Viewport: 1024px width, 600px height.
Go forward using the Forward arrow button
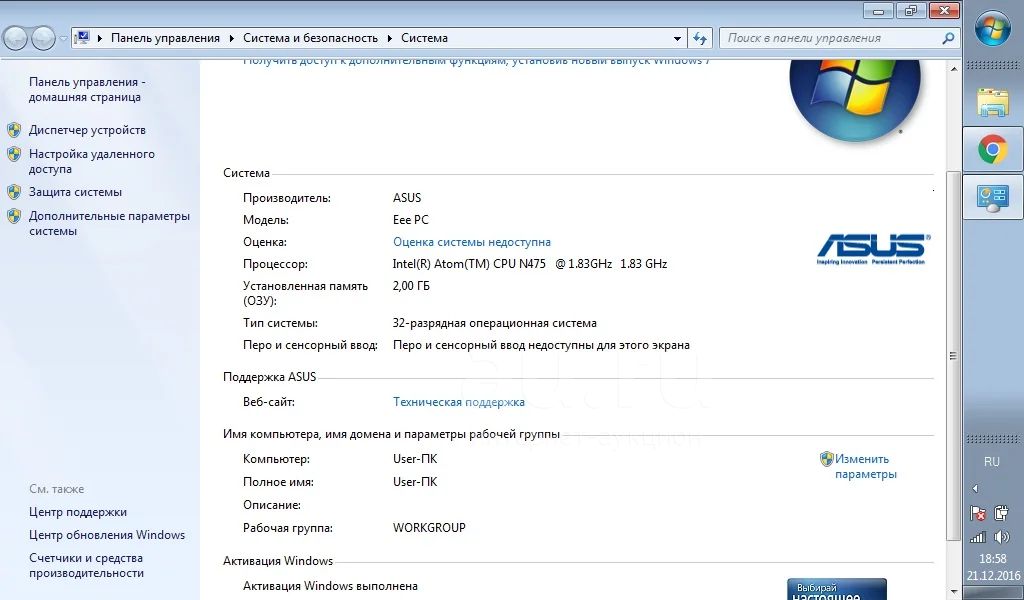tap(43, 39)
